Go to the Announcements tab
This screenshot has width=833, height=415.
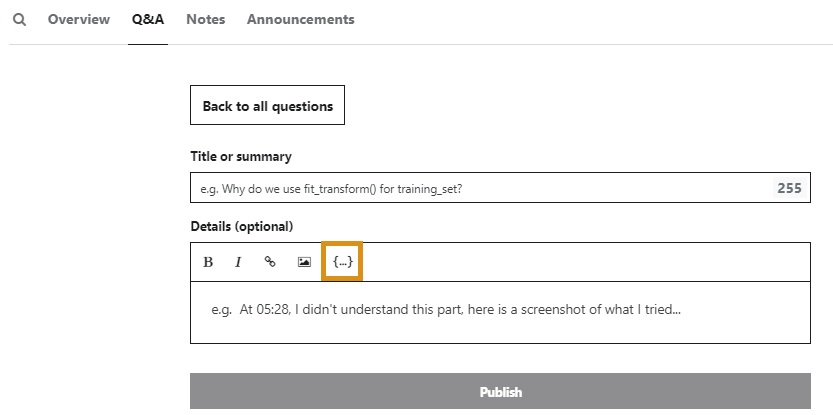pos(300,19)
